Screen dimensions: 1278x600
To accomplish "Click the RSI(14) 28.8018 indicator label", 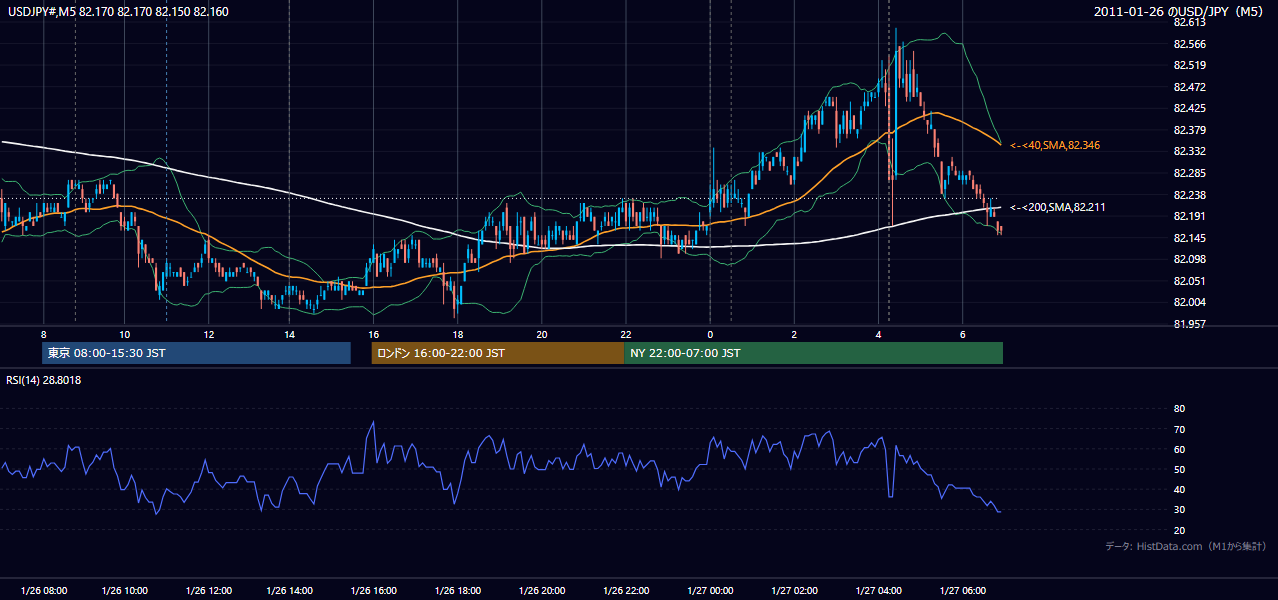I will coord(44,380).
